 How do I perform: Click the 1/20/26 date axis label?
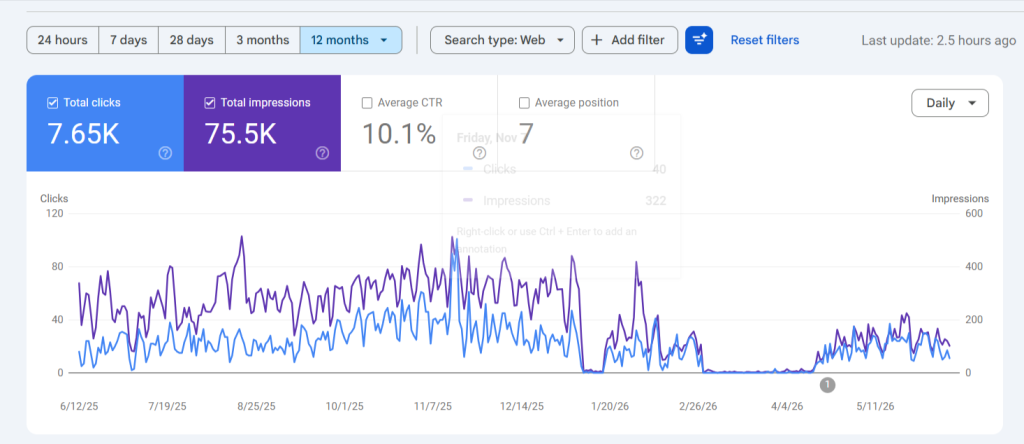pos(610,405)
